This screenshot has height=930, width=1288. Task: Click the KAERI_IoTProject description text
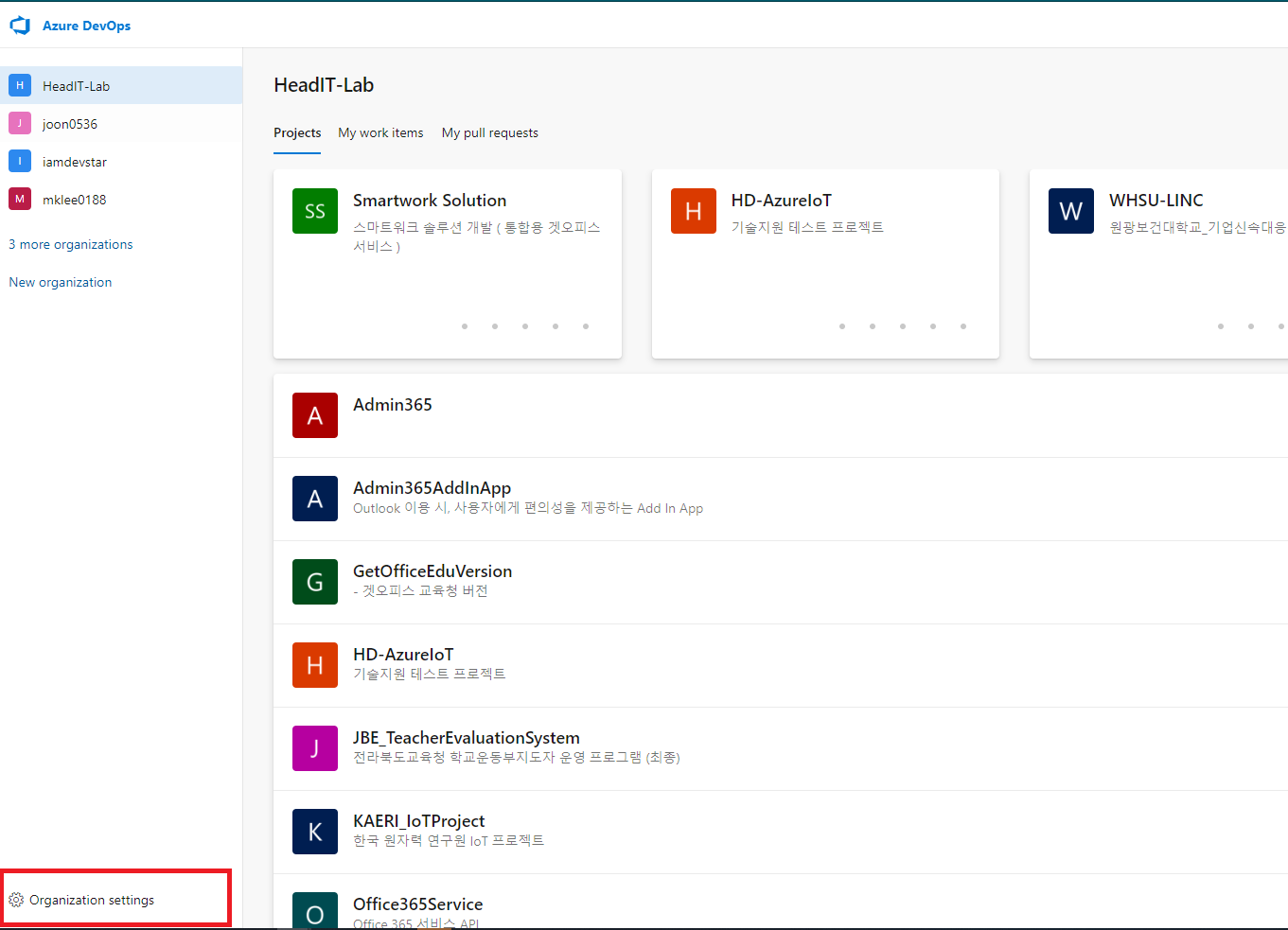[x=449, y=840]
